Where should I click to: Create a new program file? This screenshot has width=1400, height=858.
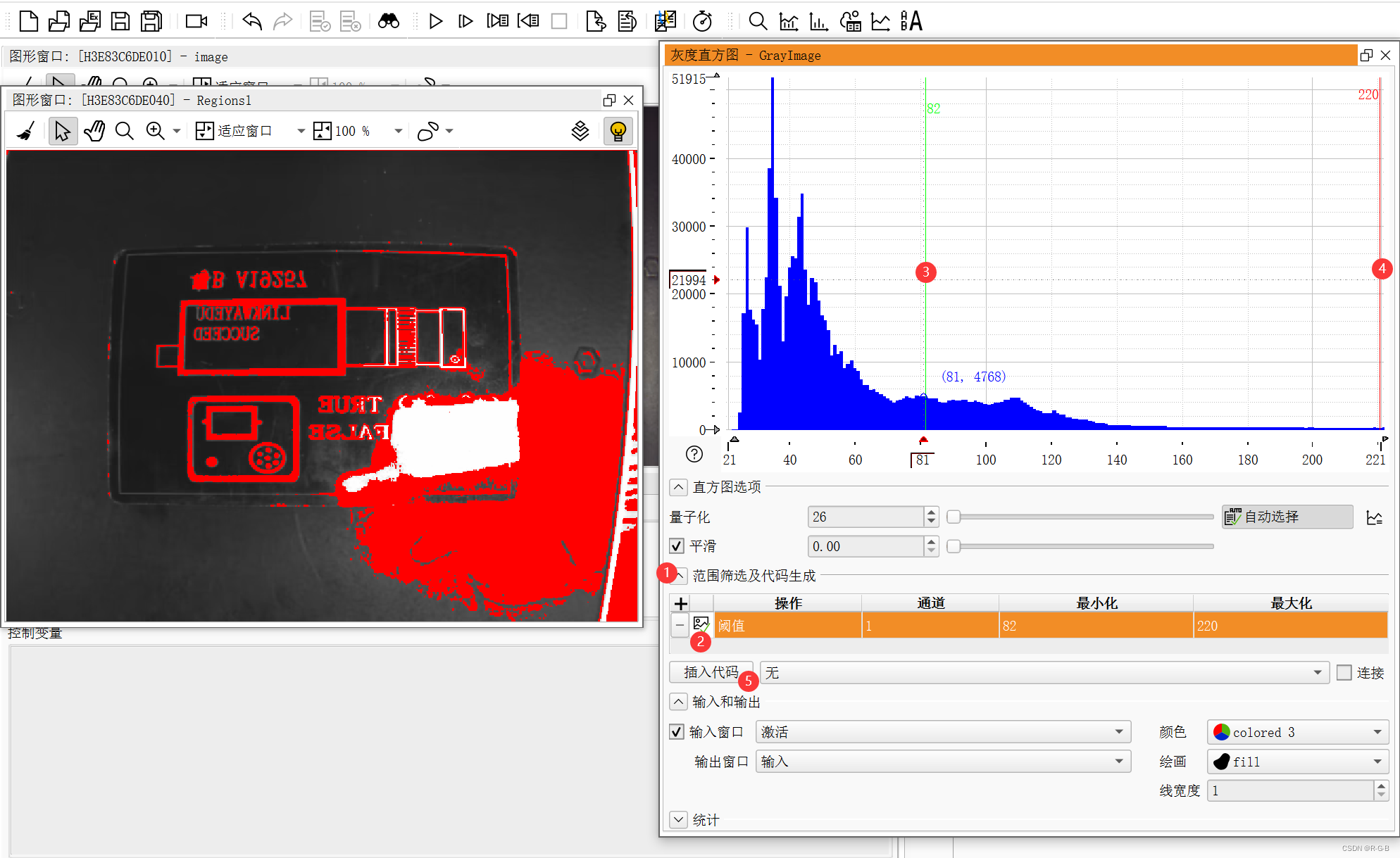click(28, 21)
